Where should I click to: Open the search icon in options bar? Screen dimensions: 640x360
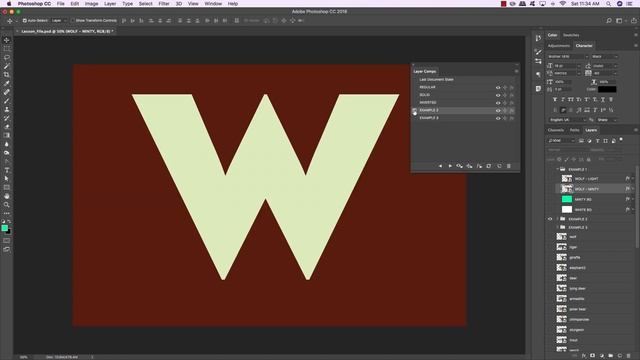[609, 20]
